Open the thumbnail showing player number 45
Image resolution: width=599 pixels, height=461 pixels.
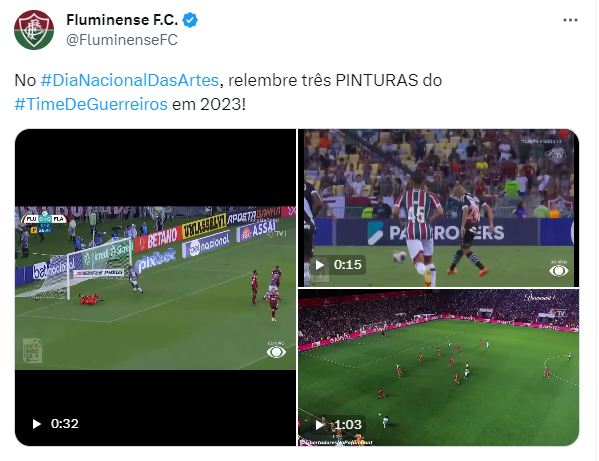coord(439,208)
